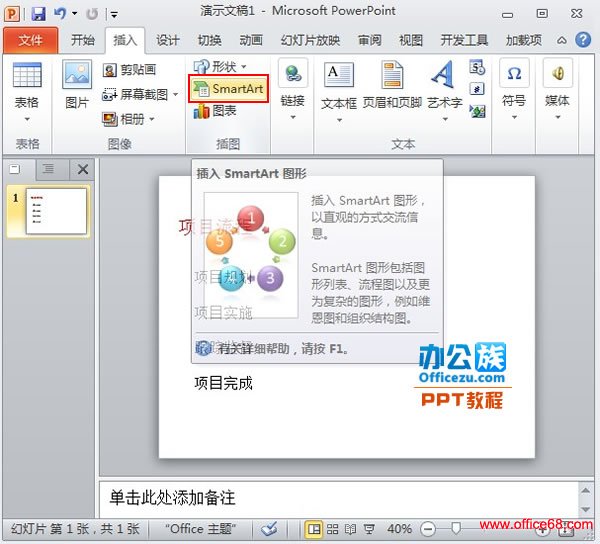Expand the 艺术字 dropdown arrow
Screen dimensions: 600x544
coord(445,119)
